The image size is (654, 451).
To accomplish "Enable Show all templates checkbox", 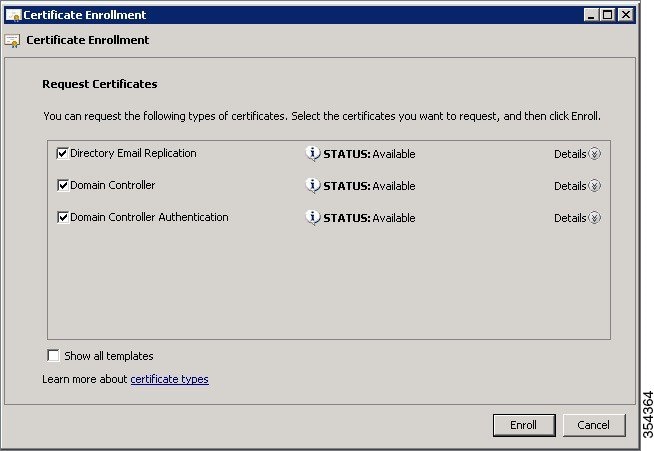I will 53,355.
